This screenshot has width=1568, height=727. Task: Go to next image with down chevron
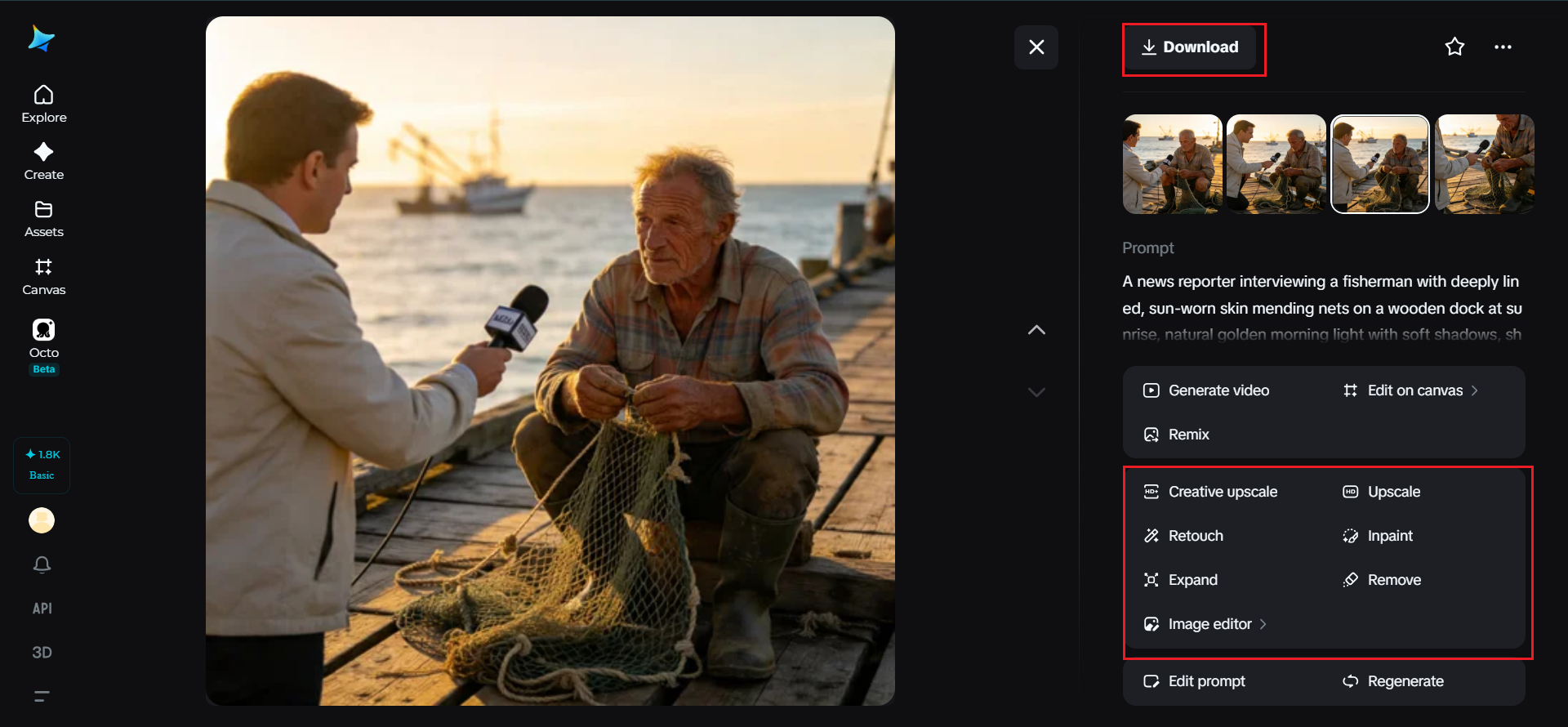tap(1036, 392)
